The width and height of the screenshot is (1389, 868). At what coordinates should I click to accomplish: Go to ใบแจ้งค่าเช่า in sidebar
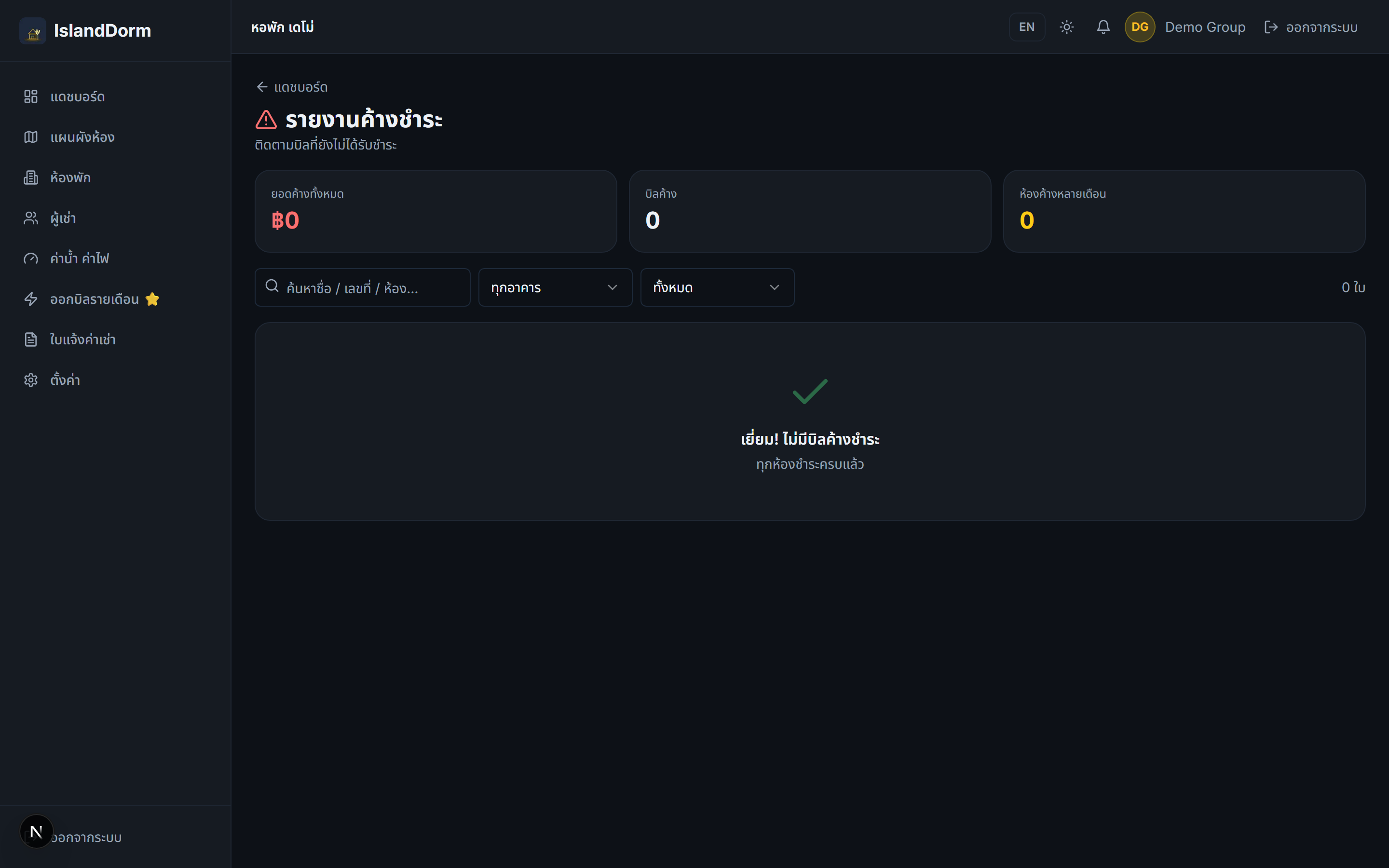click(x=115, y=339)
